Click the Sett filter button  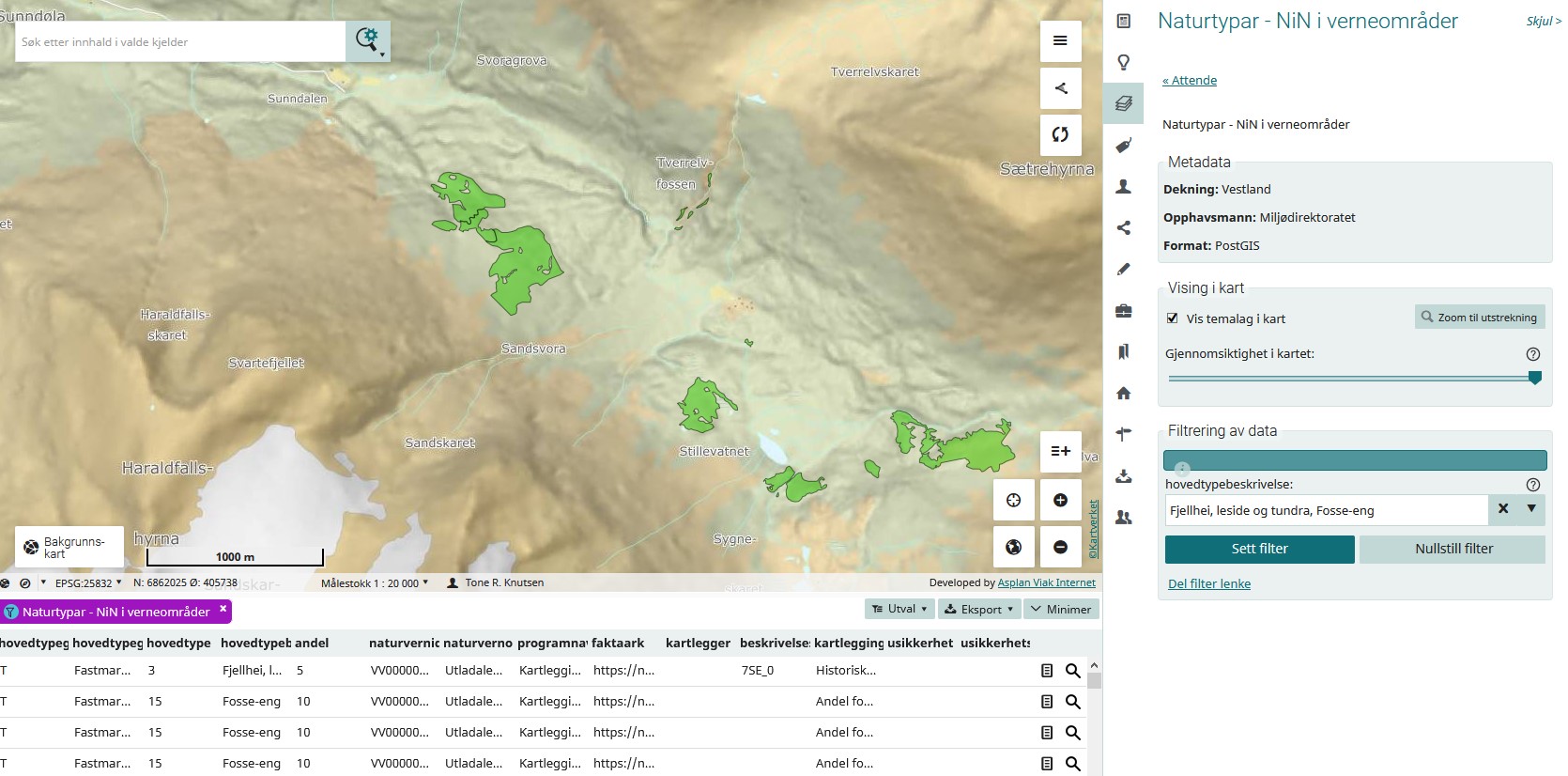pyautogui.click(x=1259, y=549)
